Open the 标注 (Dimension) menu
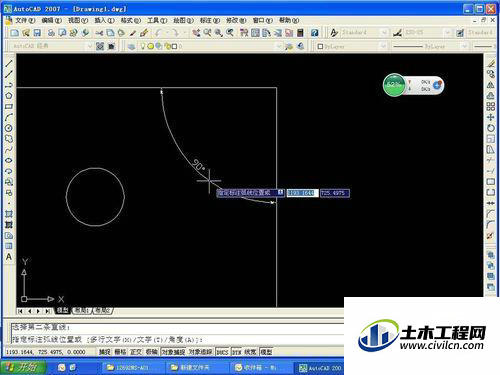 (210, 20)
